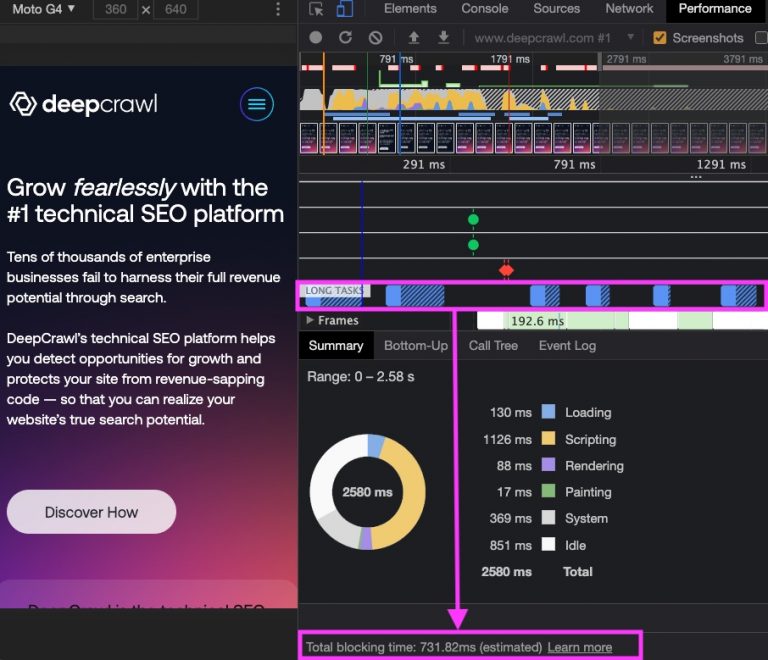
Task: Click the red diamond timing marker
Action: pyautogui.click(x=506, y=270)
